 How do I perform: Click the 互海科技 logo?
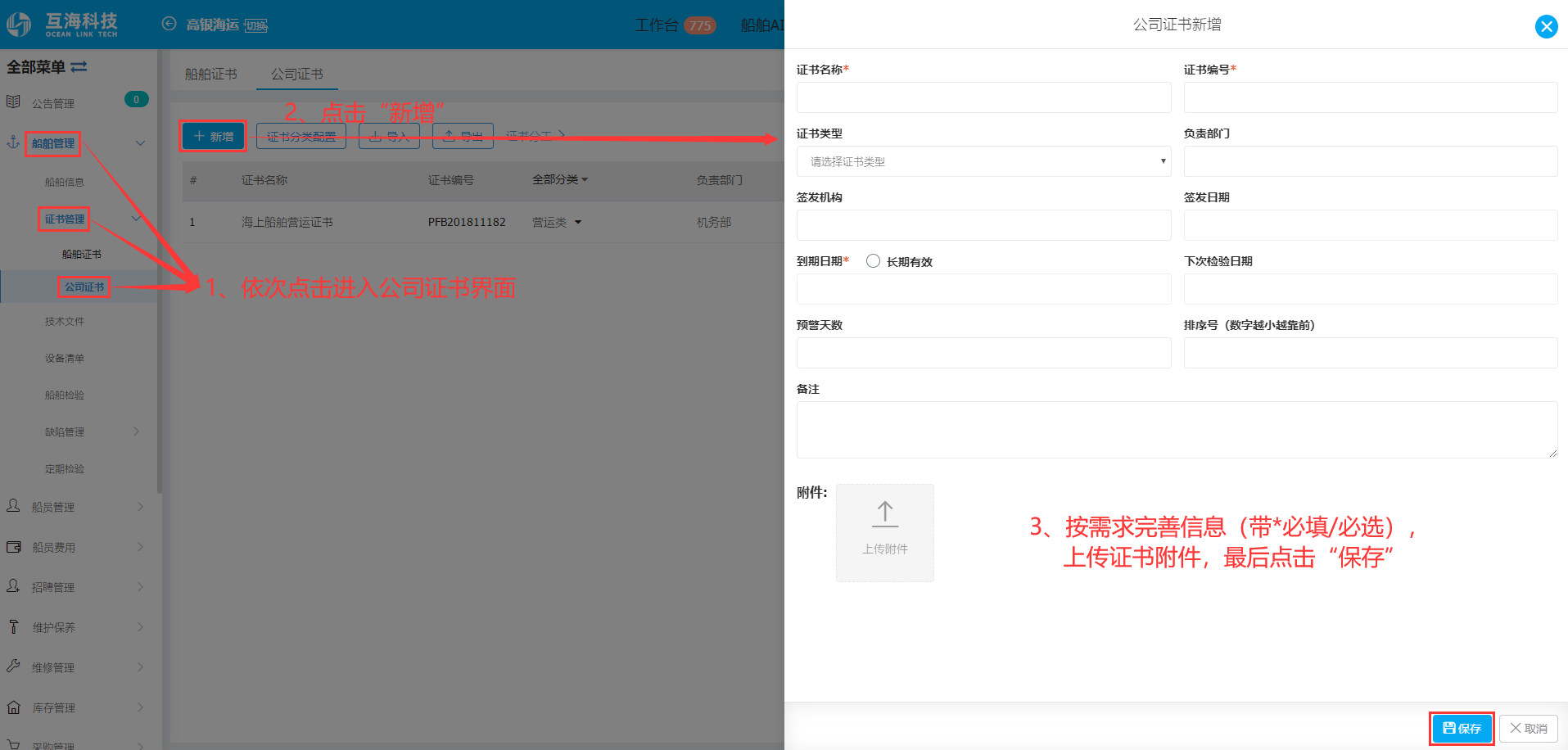click(x=63, y=25)
